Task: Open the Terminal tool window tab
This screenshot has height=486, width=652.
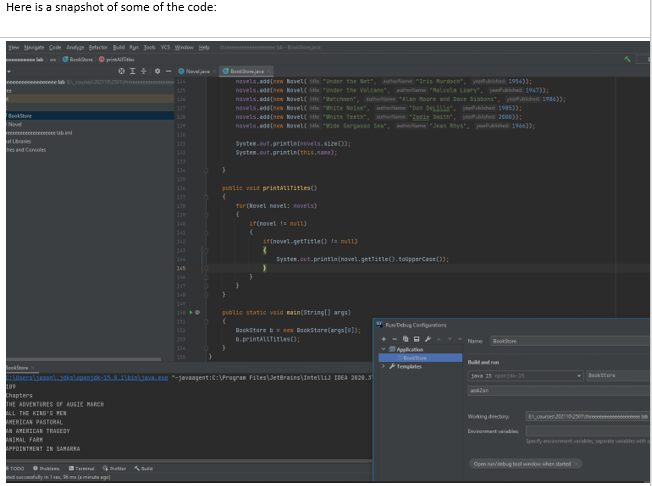Action: click(82, 469)
